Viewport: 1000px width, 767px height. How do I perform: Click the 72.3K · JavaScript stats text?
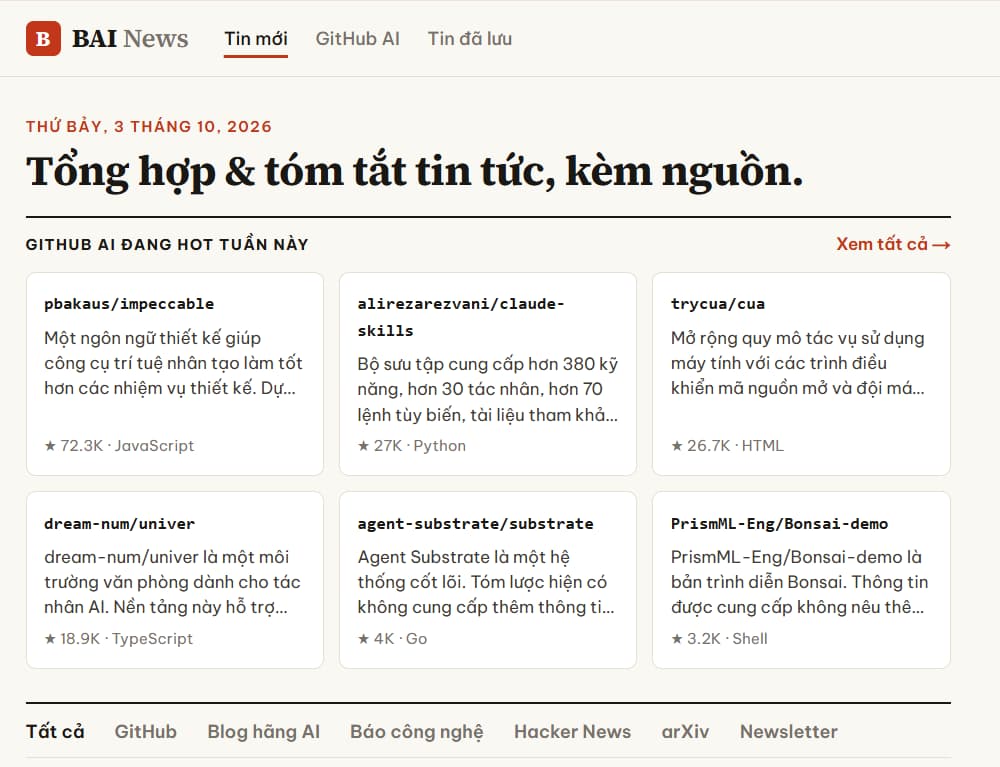click(x=119, y=446)
